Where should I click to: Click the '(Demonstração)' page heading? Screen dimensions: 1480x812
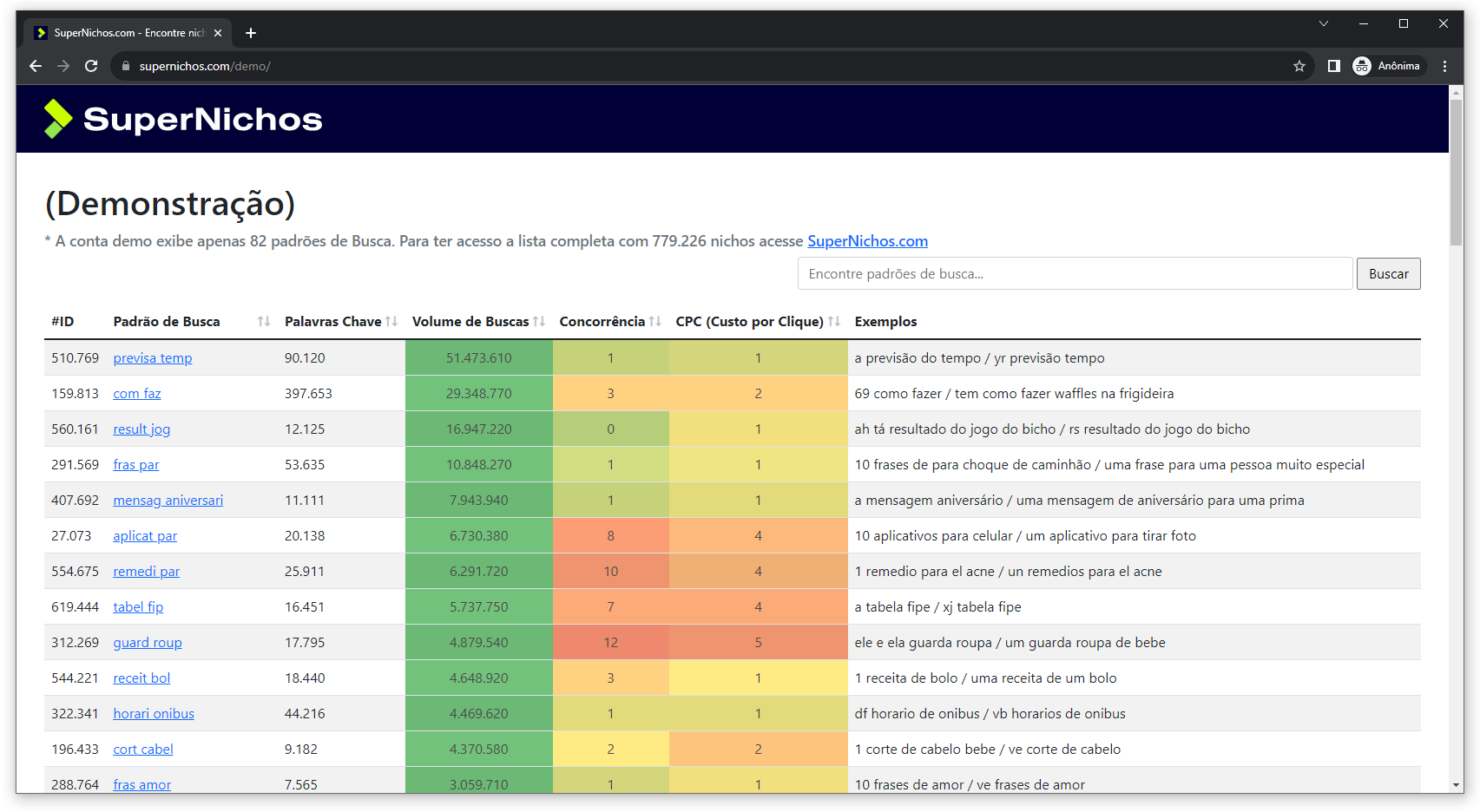(x=170, y=204)
